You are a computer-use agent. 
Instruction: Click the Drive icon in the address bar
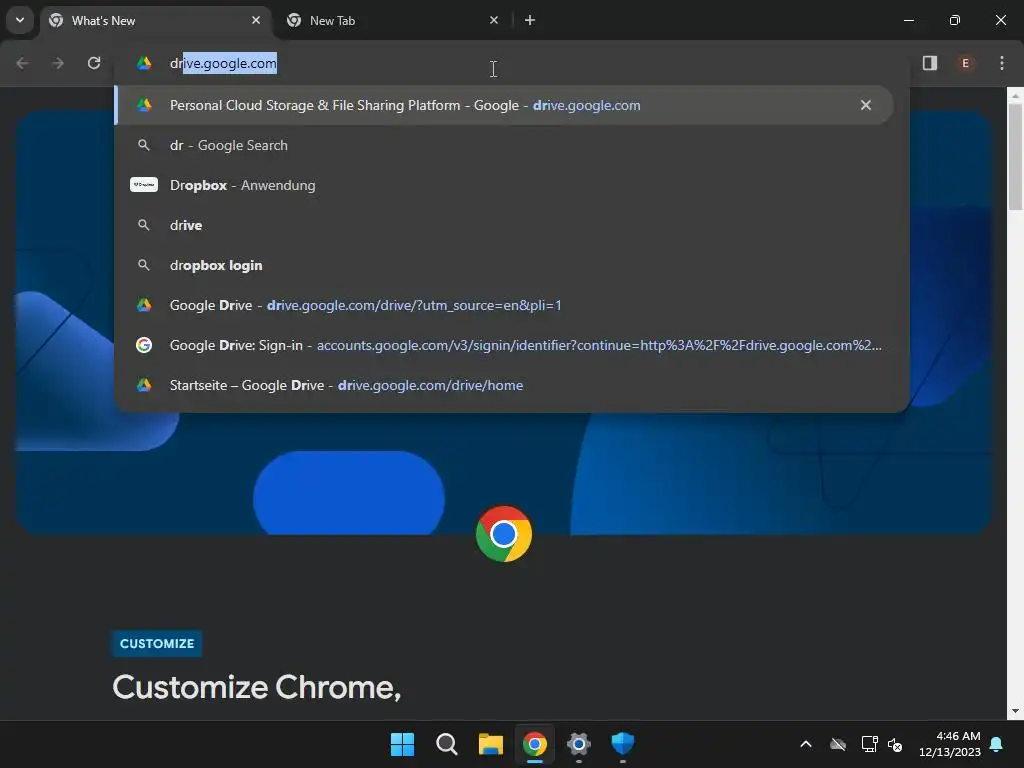click(x=144, y=63)
